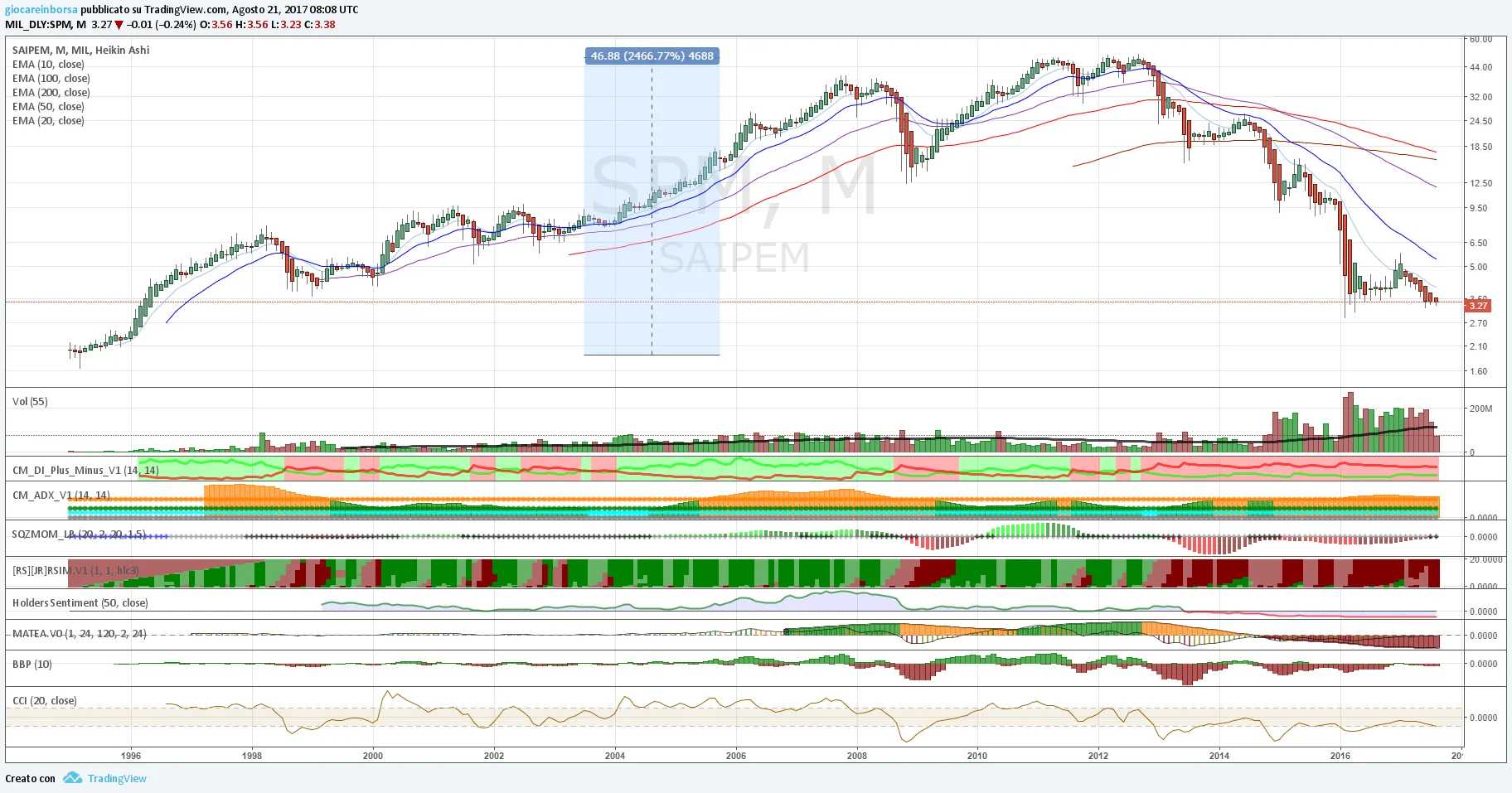Click the 'Agosto 21, 2017 08:08 UTC' timestamp
The image size is (1512, 793).
[x=295, y=10]
